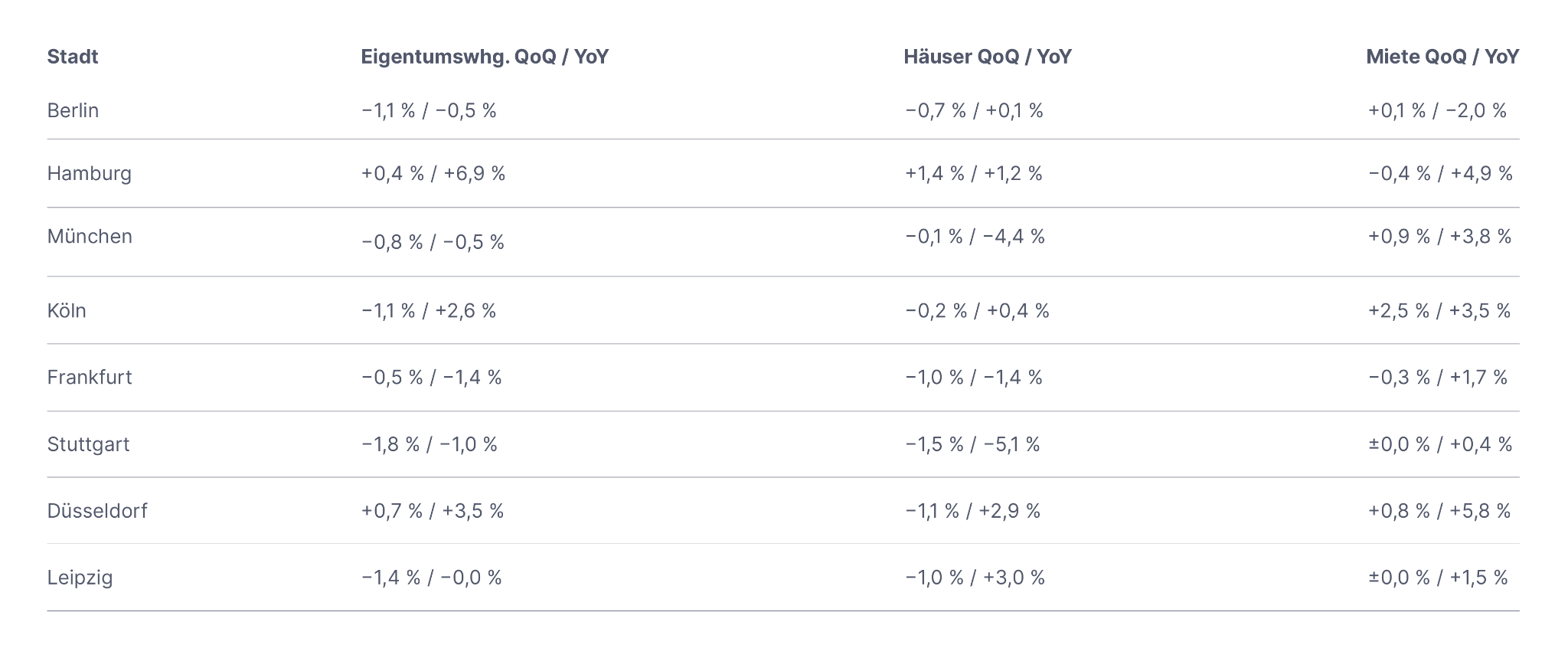Click Düsseldorf's rent value +0,8 % / +5,8 %
1568x658 pixels.
(1439, 511)
